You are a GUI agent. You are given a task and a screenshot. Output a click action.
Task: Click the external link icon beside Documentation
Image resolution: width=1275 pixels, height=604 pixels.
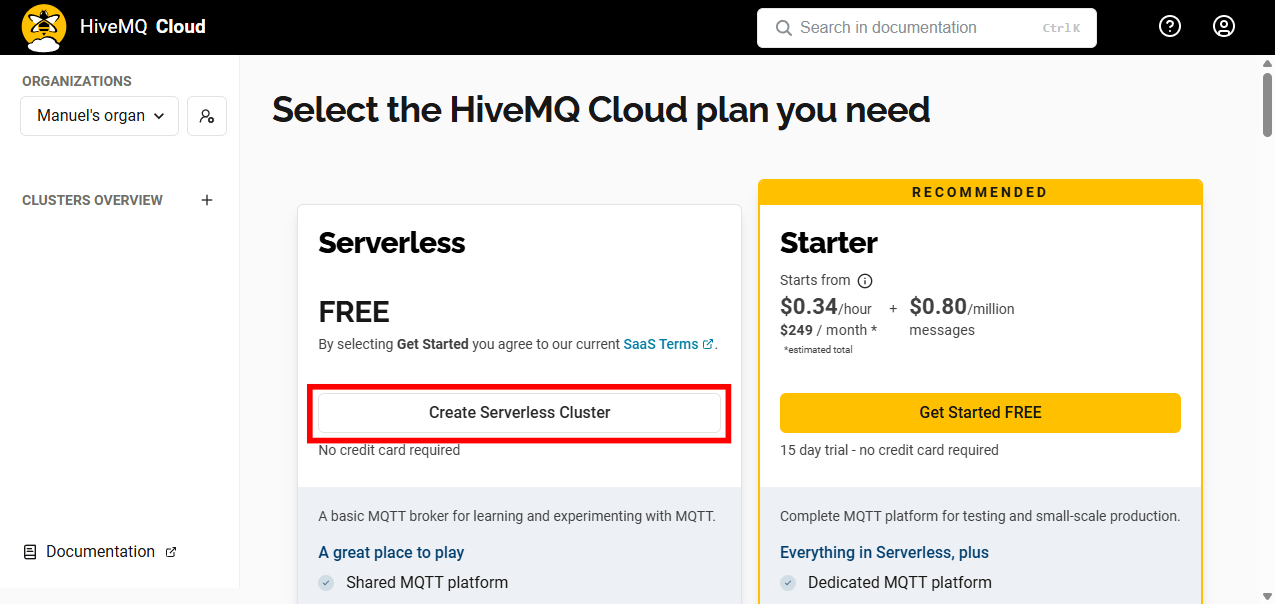[171, 551]
